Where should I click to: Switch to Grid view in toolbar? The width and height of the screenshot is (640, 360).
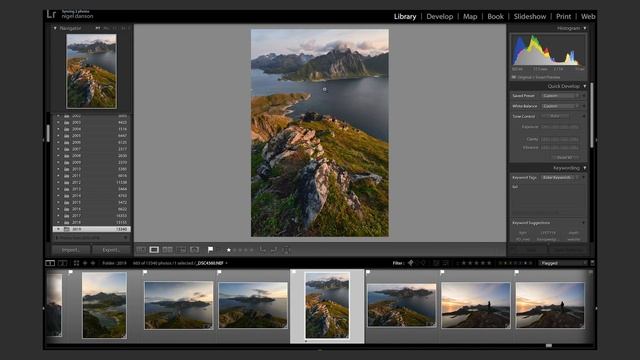pos(141,249)
